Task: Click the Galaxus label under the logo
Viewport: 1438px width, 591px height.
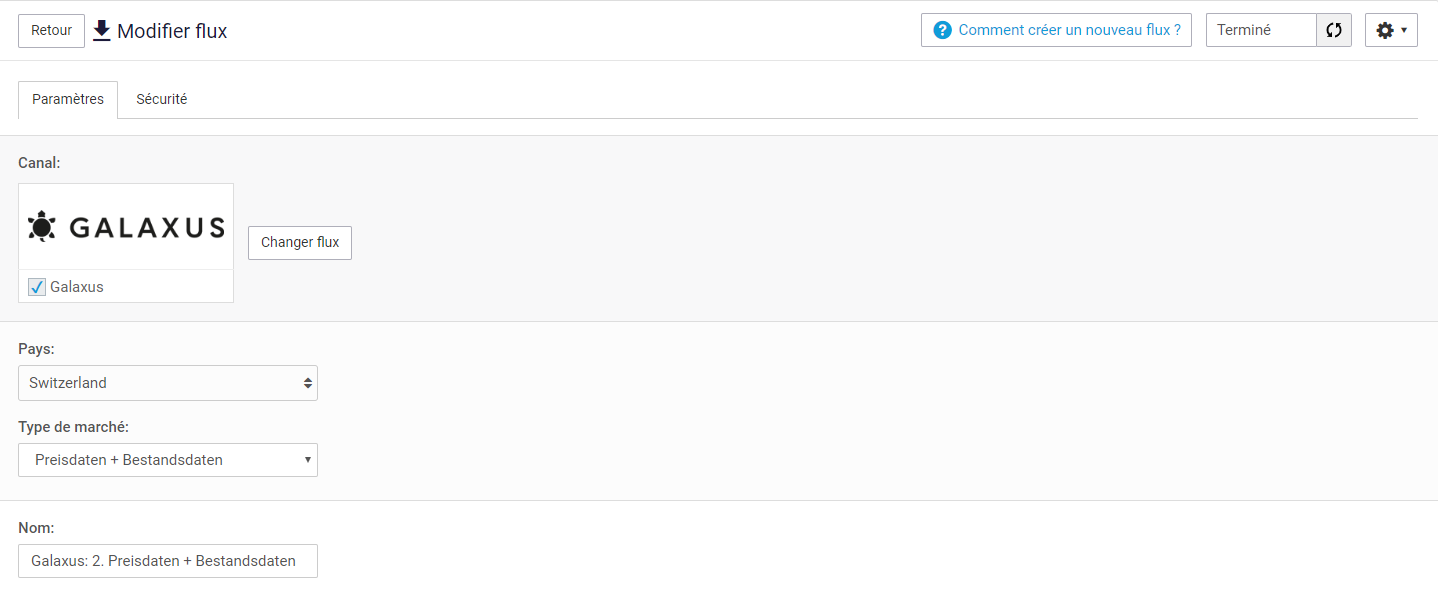Action: point(77,287)
